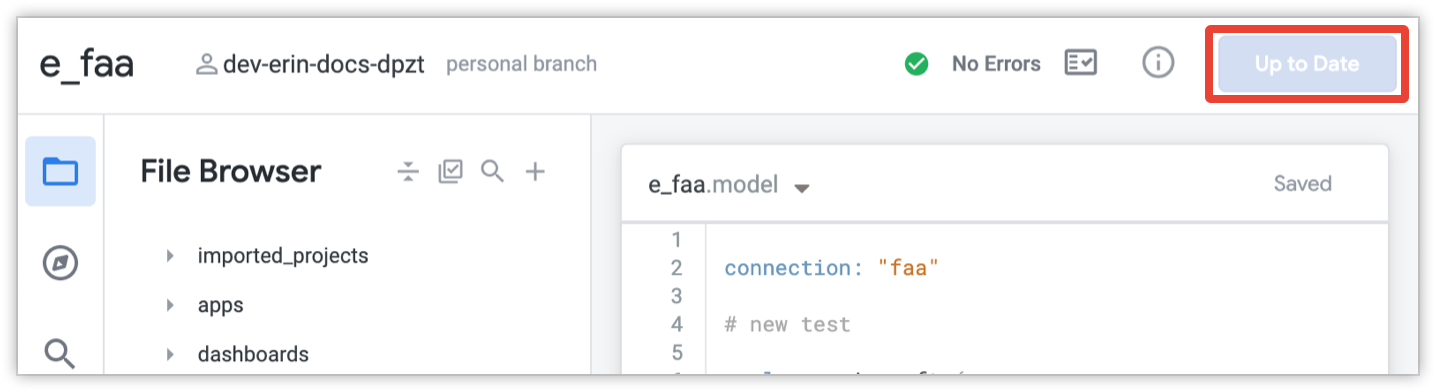Click the Up to Date button
The width and height of the screenshot is (1436, 392).
pyautogui.click(x=1307, y=64)
